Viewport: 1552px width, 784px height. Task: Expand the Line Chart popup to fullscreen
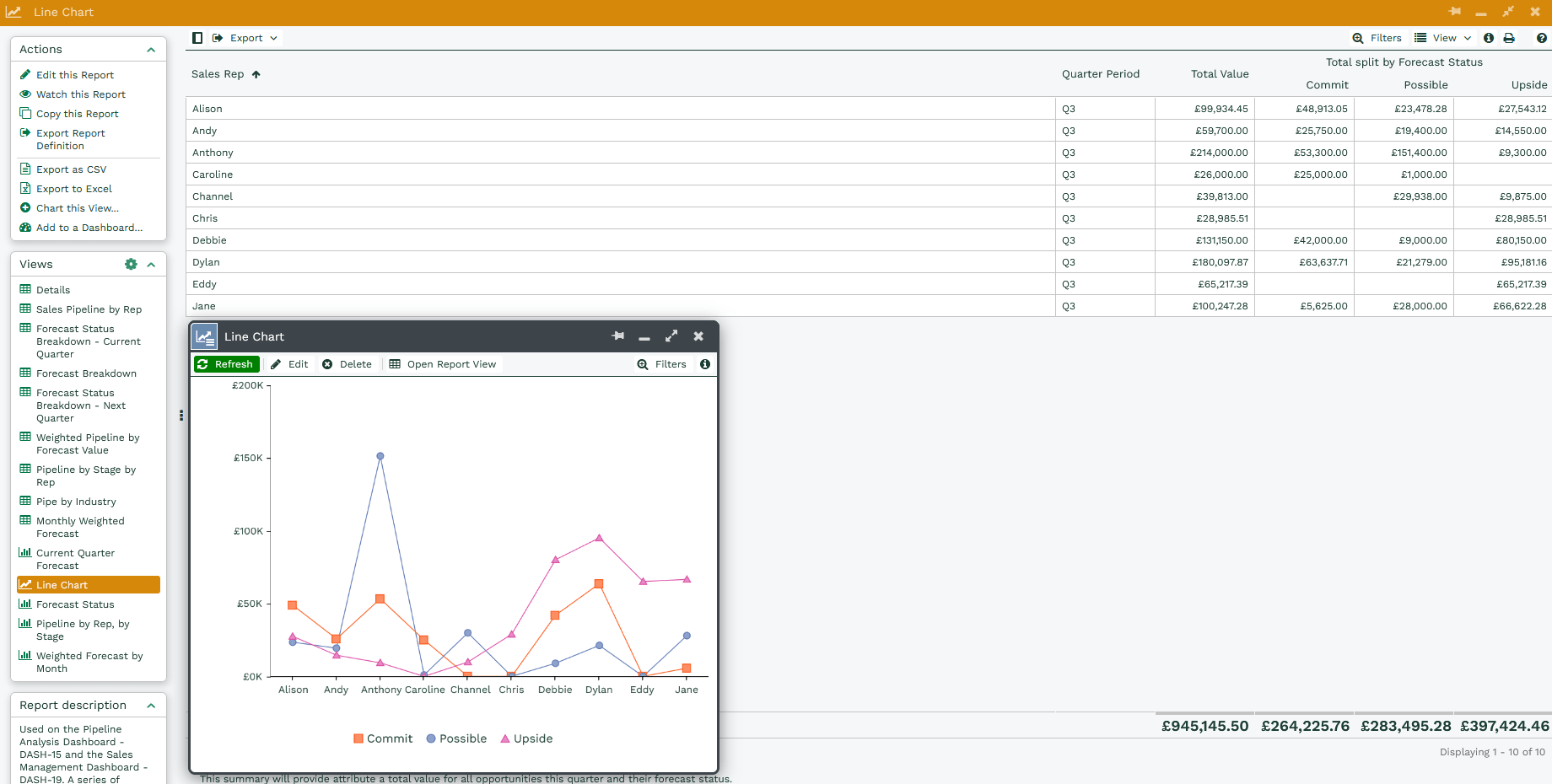[x=671, y=336]
